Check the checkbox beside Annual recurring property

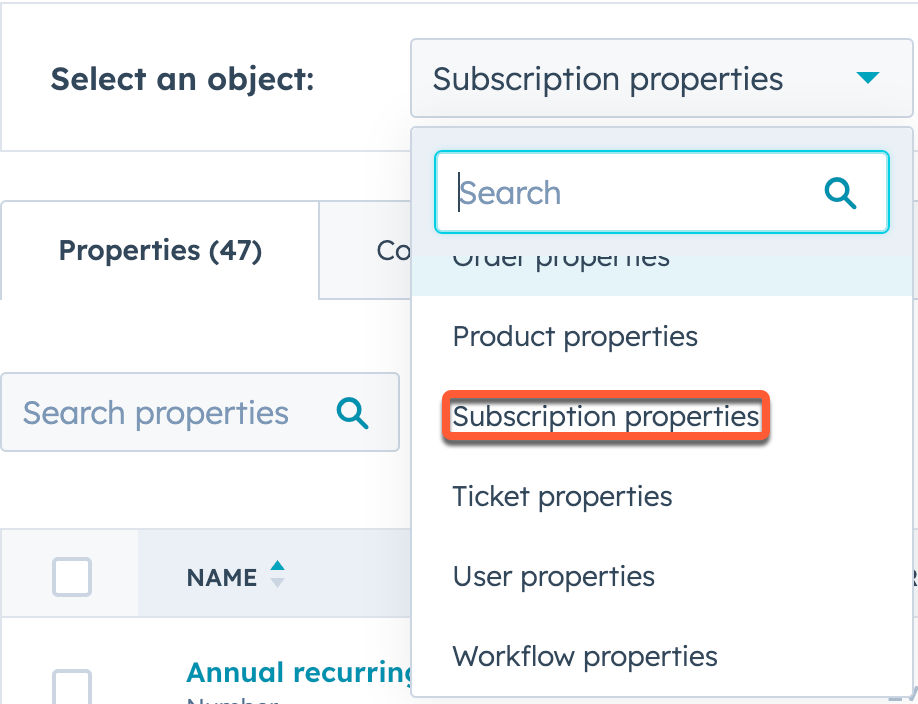pos(70,687)
